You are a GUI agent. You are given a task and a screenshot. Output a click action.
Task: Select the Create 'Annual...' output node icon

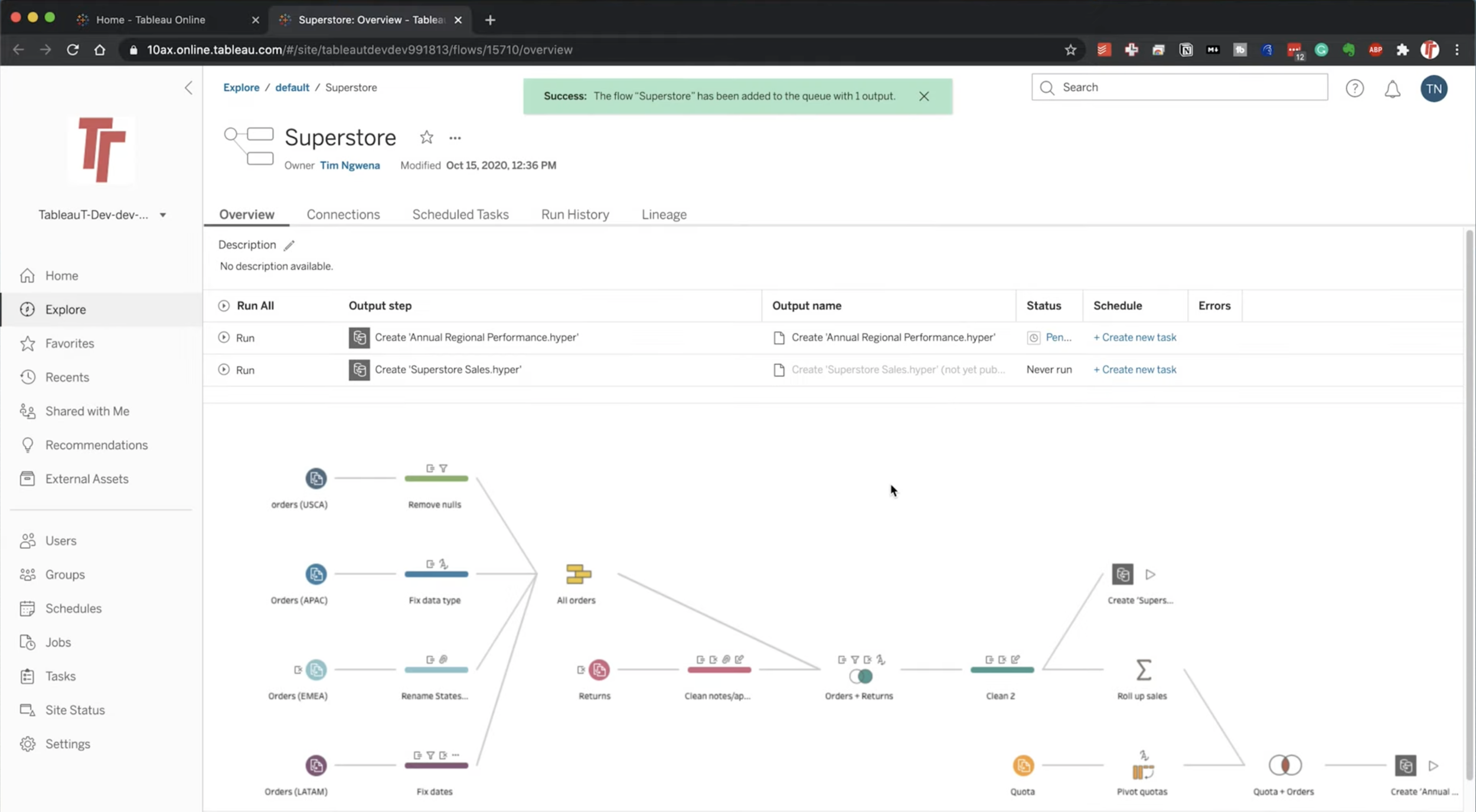click(x=1405, y=765)
